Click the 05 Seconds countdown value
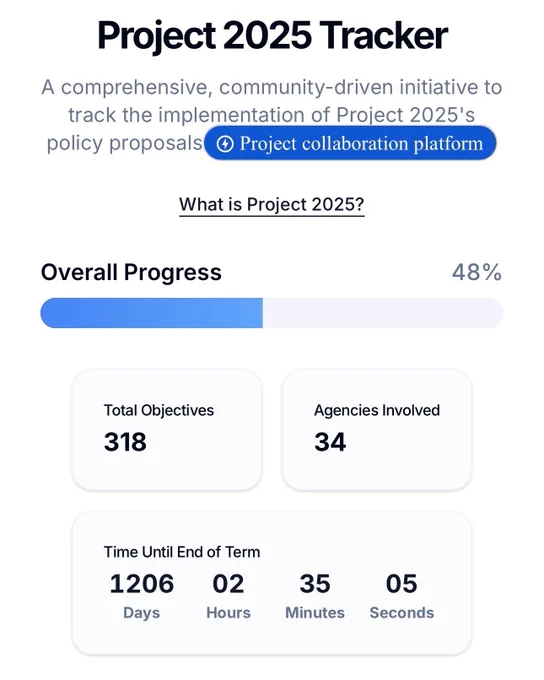 [402, 583]
